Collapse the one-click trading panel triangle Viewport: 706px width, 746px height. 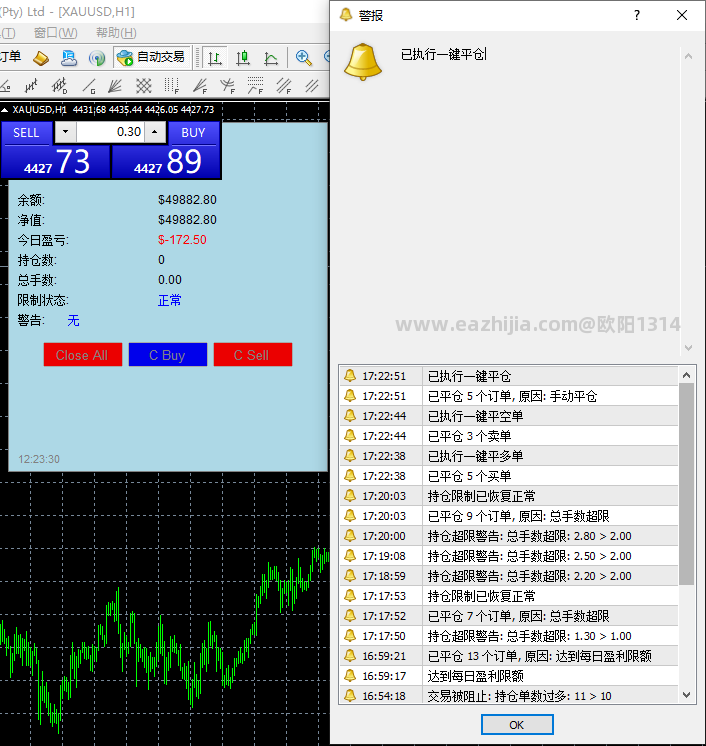click(x=5, y=110)
